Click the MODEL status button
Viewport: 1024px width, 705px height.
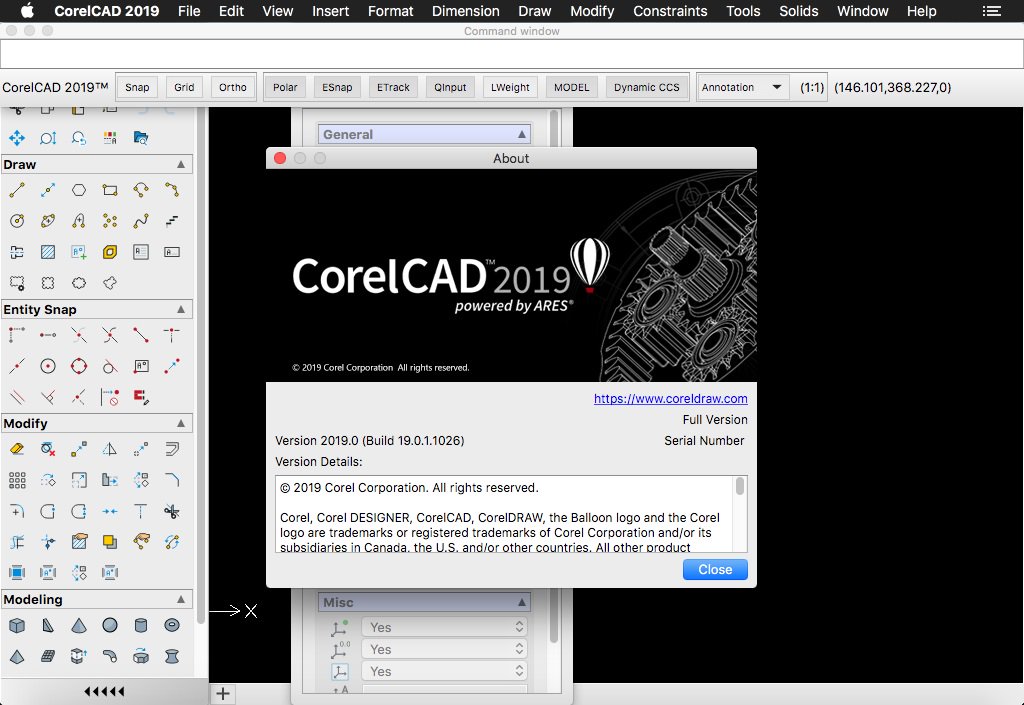[x=571, y=87]
